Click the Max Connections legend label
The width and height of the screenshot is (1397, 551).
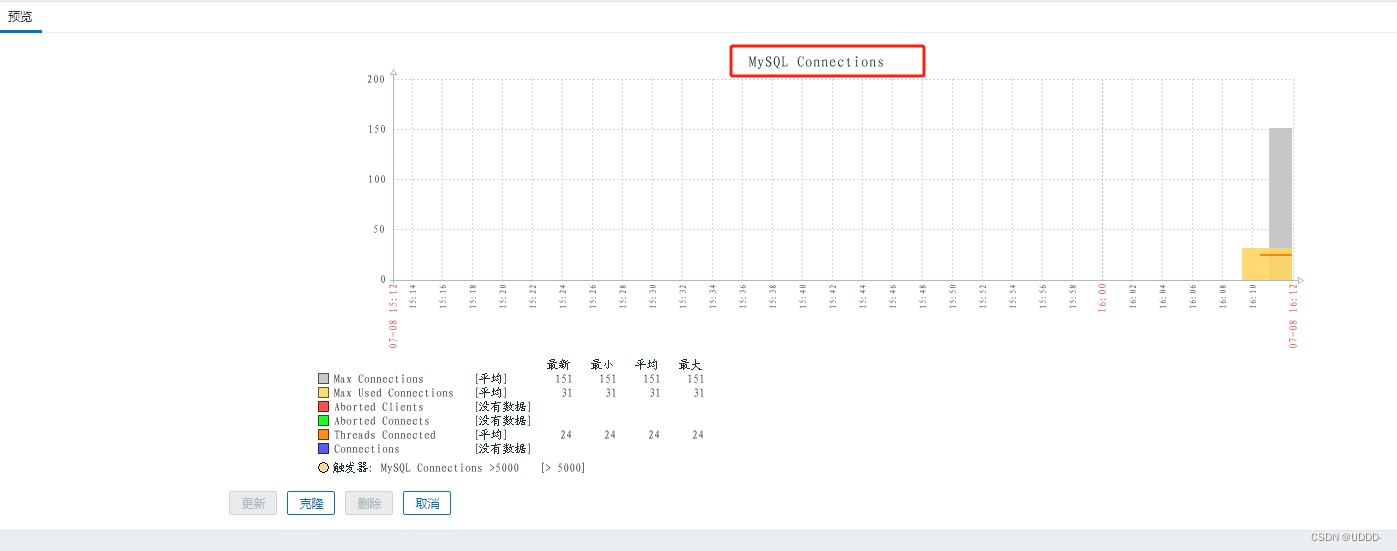(379, 379)
